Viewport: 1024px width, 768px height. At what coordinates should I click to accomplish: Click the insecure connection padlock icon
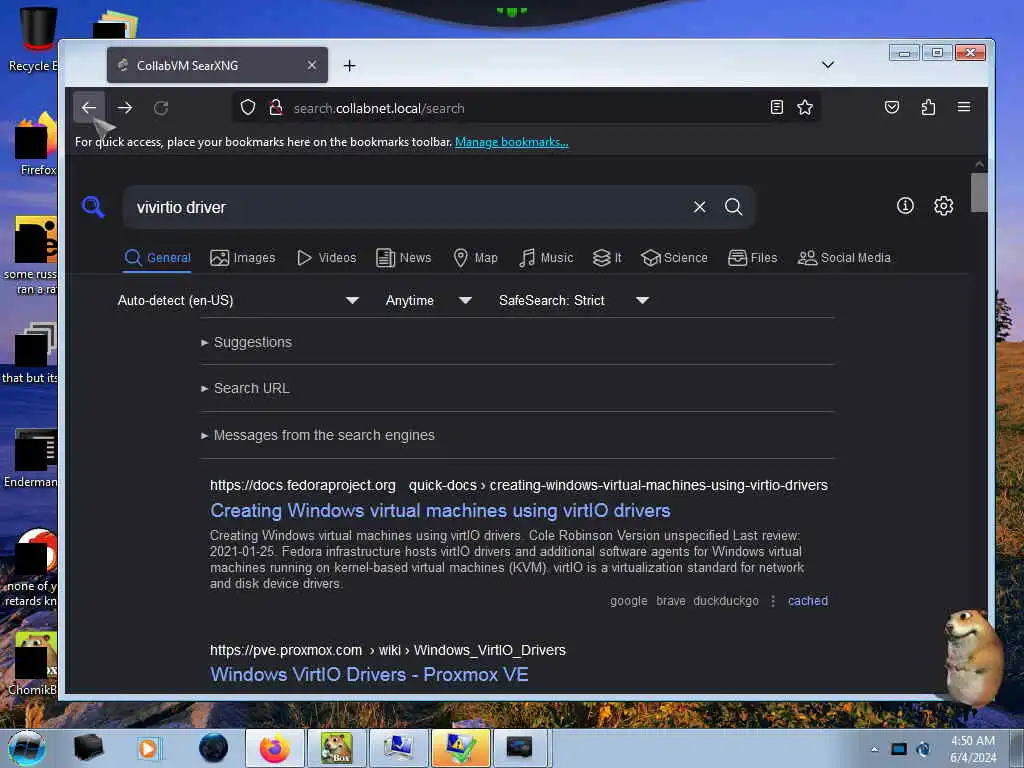276,108
